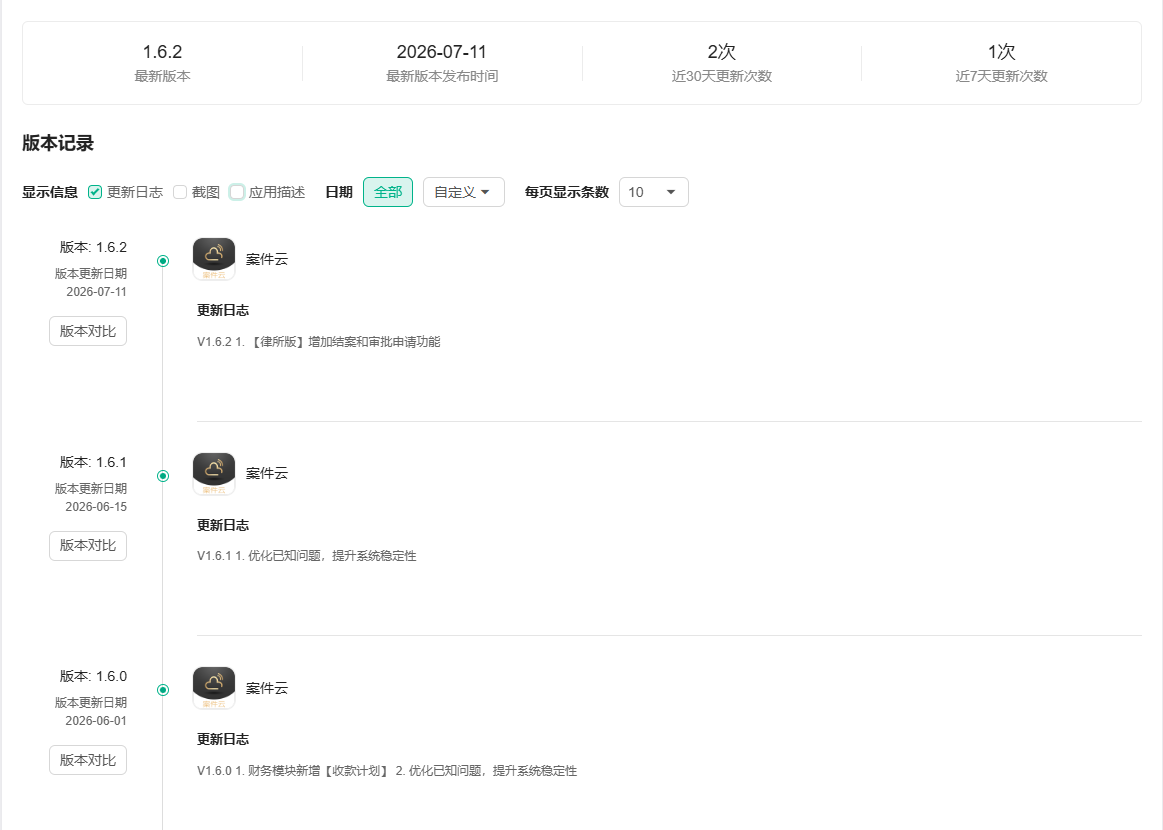
Task: Click the 近30天更新次数 statistic
Action: point(722,62)
